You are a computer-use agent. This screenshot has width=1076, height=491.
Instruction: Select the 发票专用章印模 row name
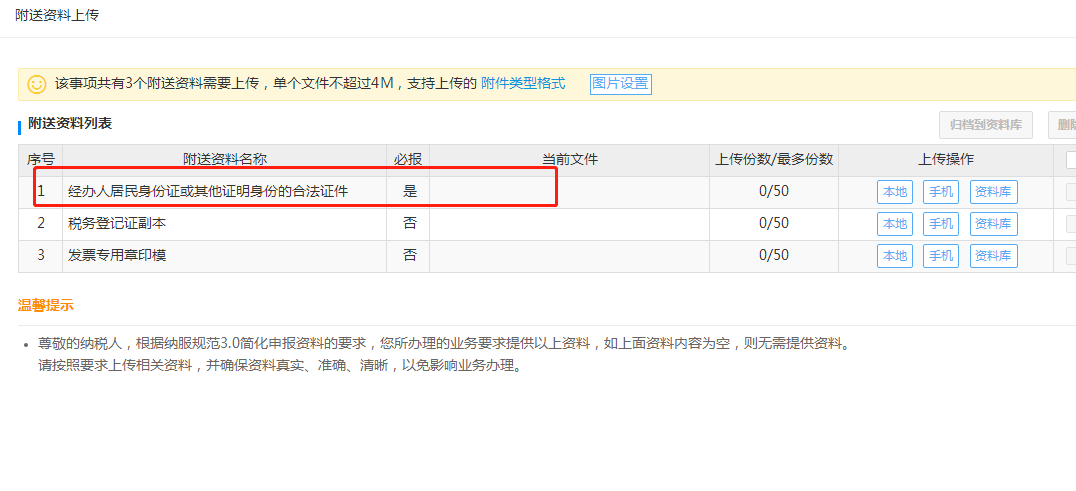(116, 256)
